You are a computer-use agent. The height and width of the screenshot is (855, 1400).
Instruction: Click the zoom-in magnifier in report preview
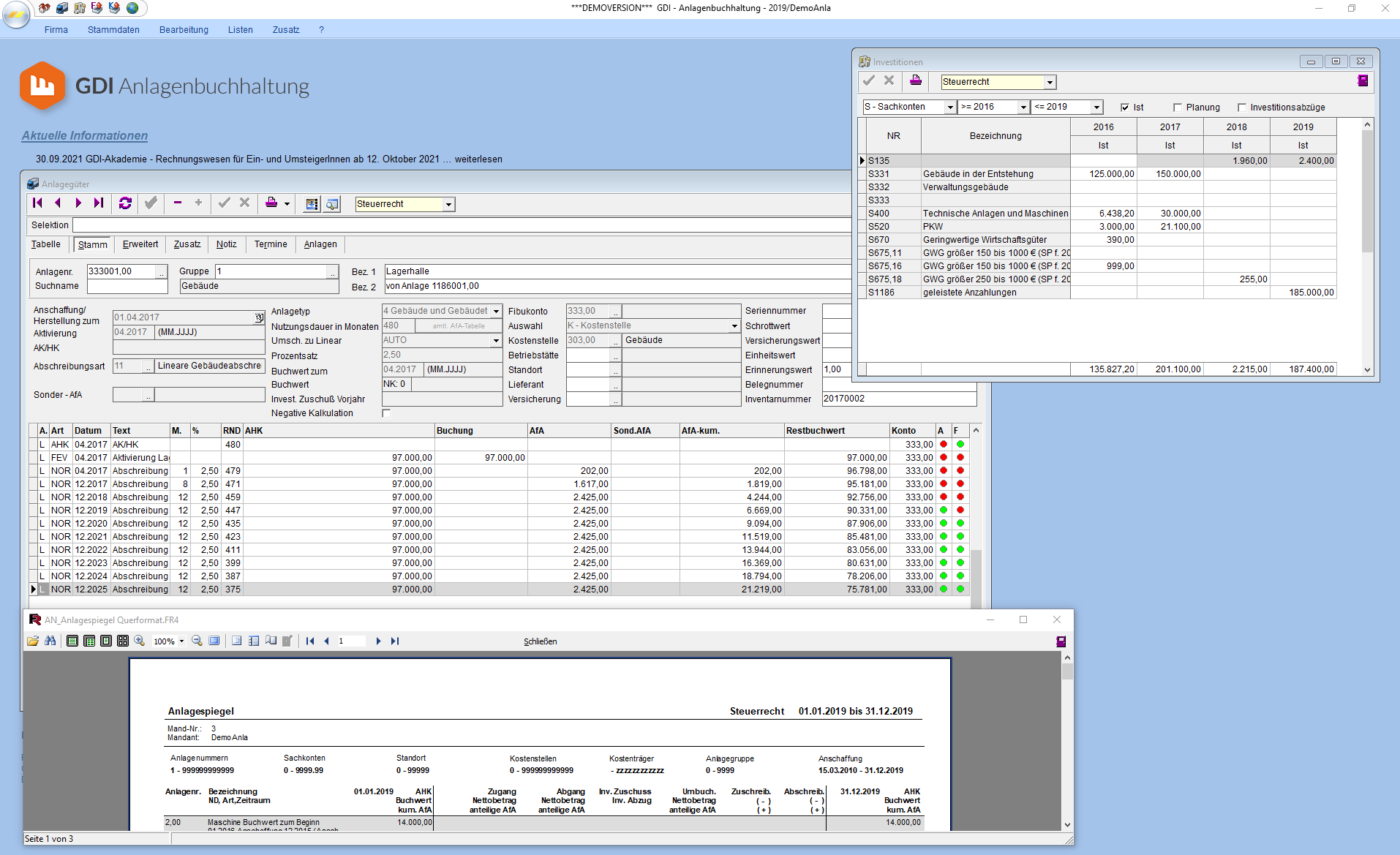140,641
